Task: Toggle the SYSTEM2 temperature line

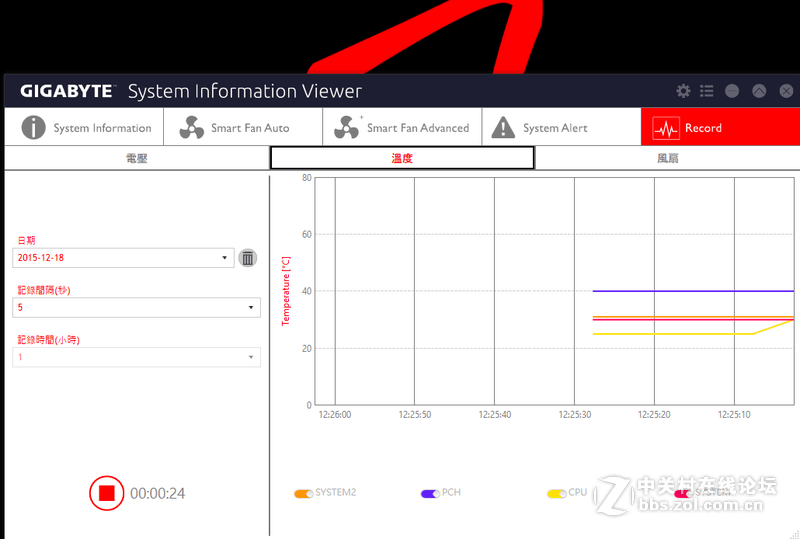Action: [x=304, y=494]
